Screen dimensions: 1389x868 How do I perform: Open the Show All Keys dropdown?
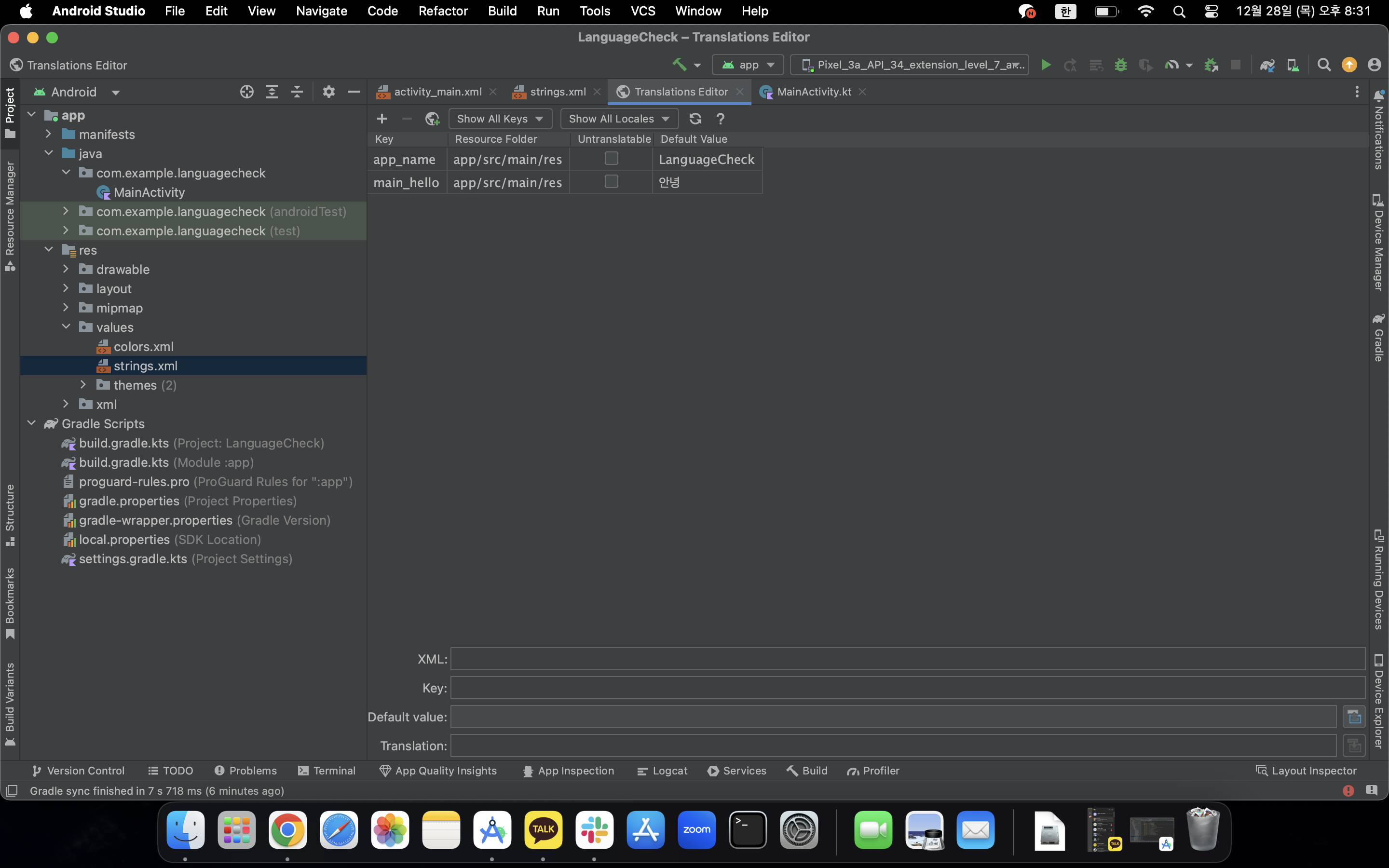tap(500, 119)
